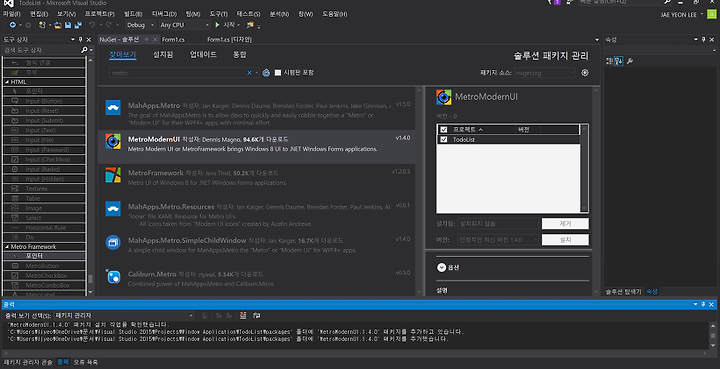Switch to the Form1.cs design tab
This screenshot has width=720, height=369.
[x=230, y=39]
